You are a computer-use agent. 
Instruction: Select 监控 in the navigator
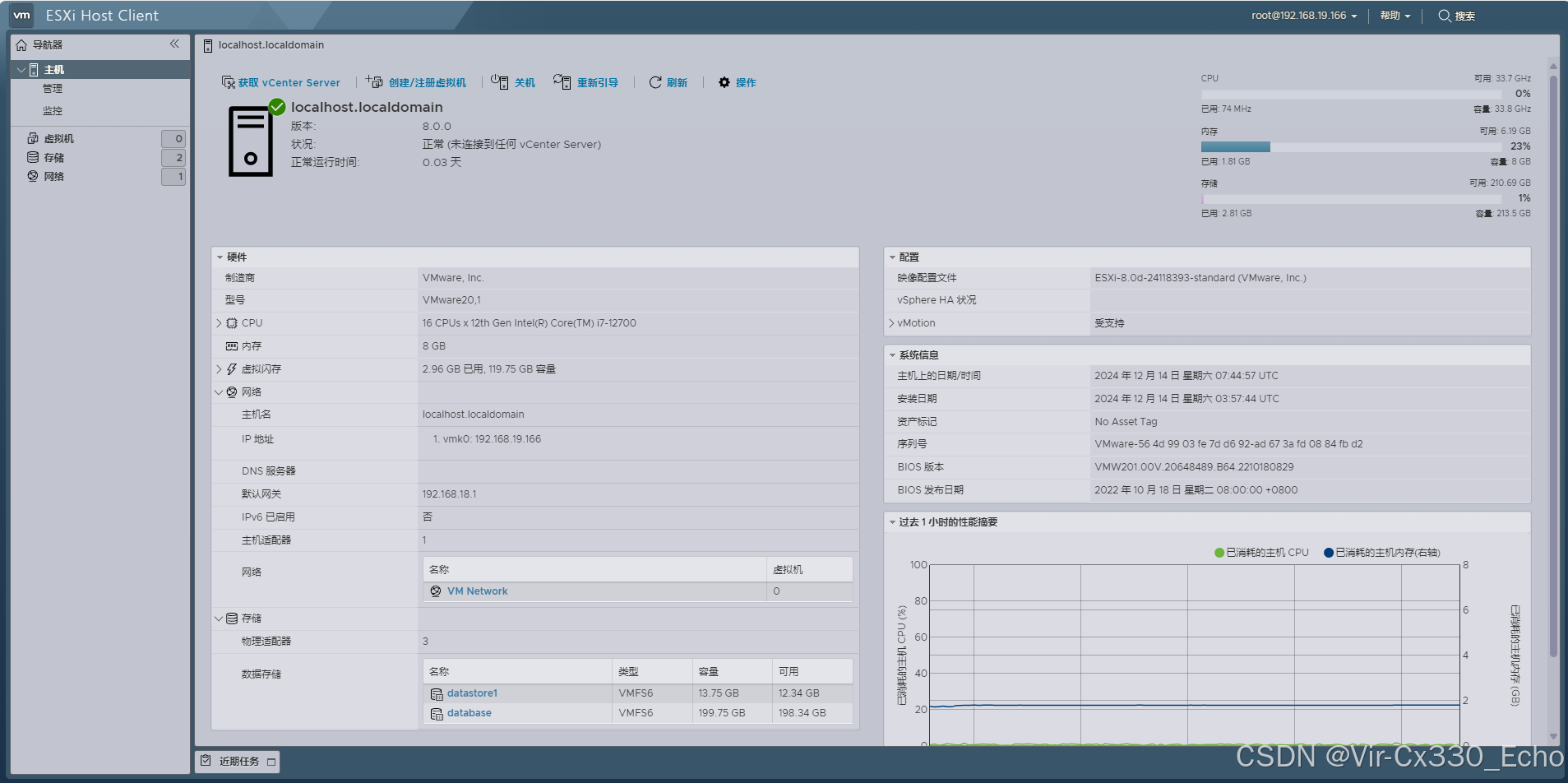pos(53,111)
